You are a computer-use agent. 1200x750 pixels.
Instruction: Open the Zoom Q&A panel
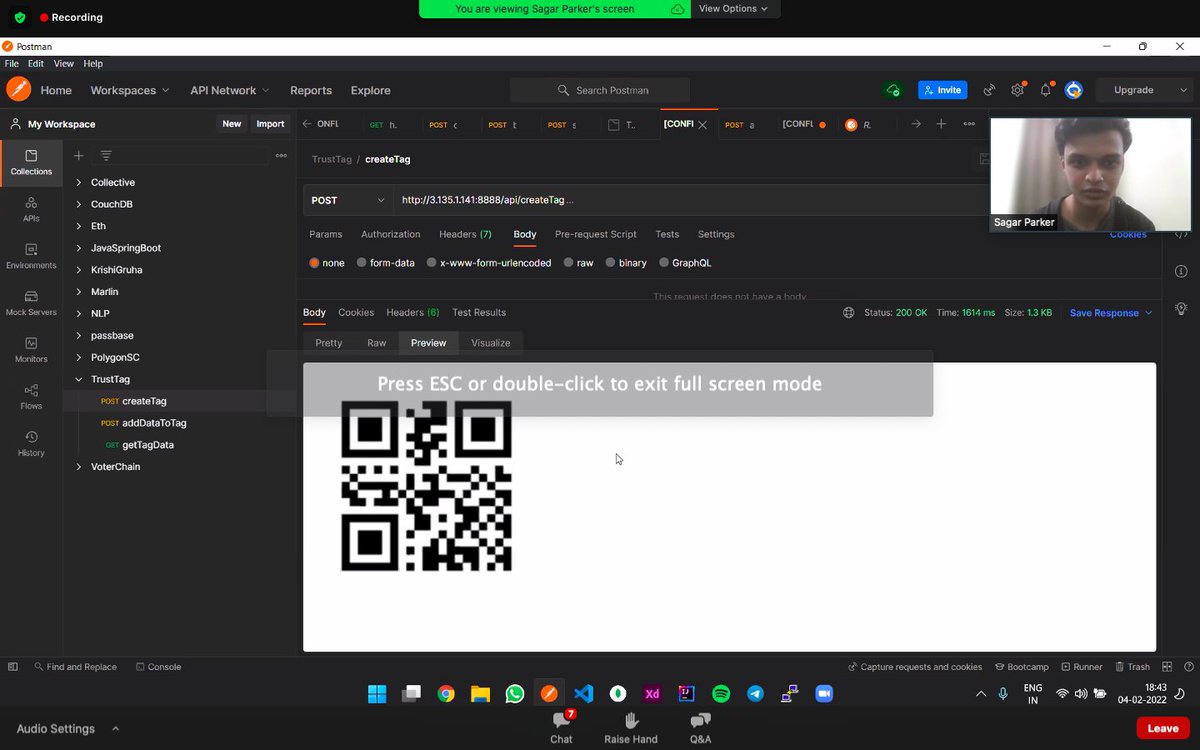click(700, 728)
